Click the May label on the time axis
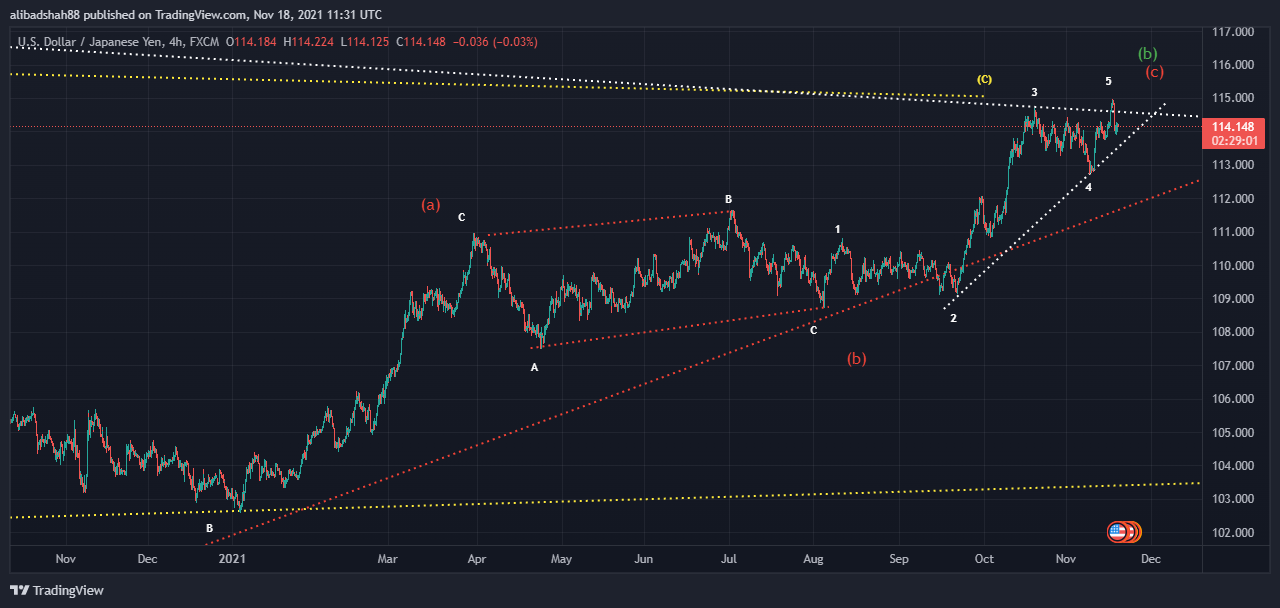Image resolution: width=1280 pixels, height=608 pixels. [x=561, y=560]
